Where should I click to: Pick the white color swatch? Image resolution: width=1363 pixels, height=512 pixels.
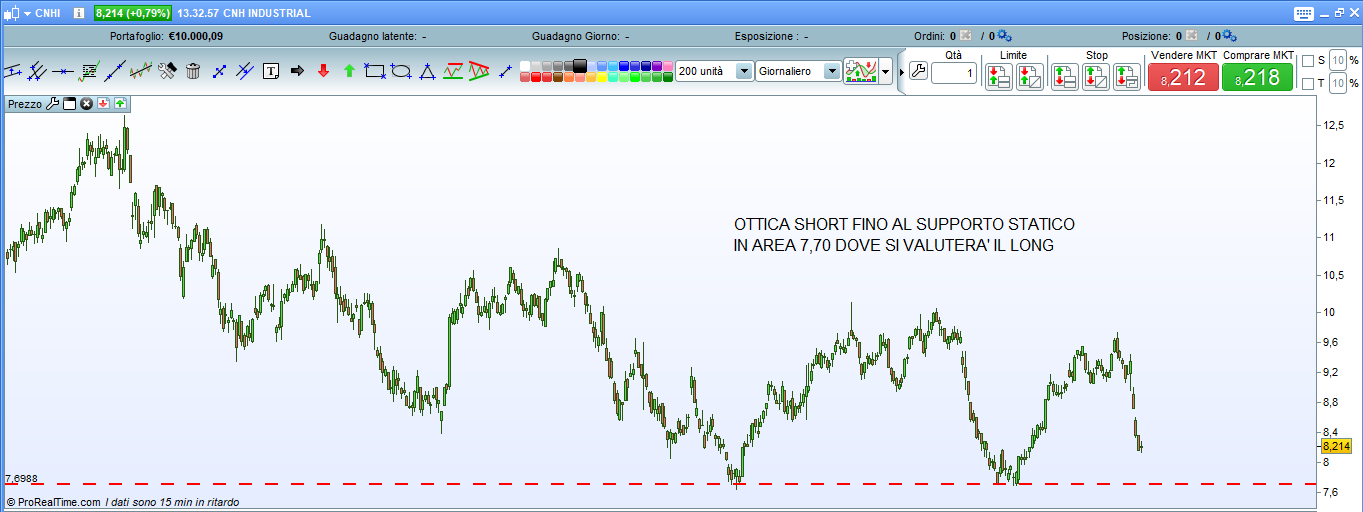pyautogui.click(x=525, y=66)
